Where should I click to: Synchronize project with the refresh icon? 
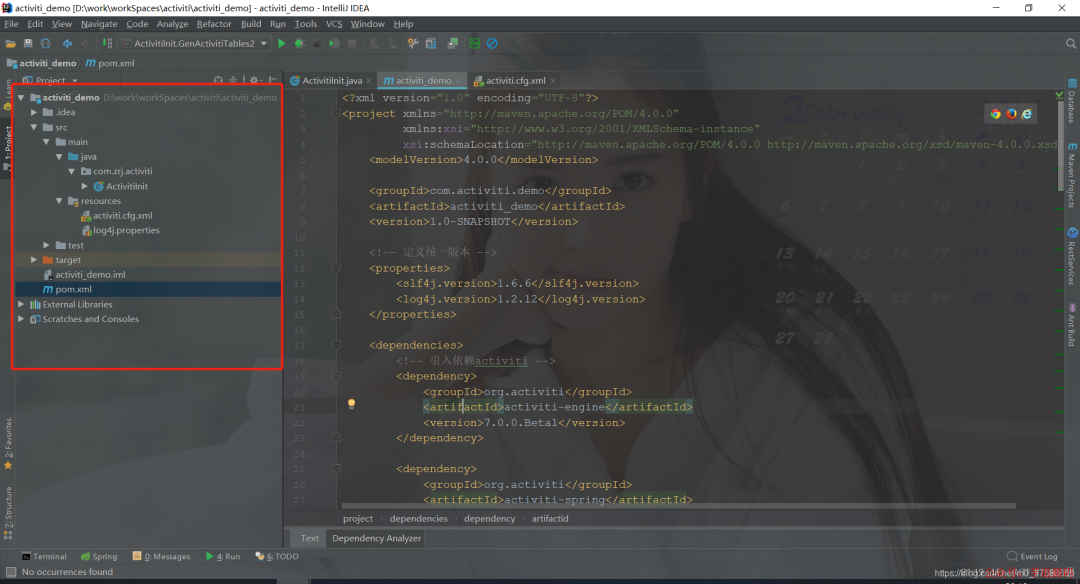pyautogui.click(x=45, y=43)
